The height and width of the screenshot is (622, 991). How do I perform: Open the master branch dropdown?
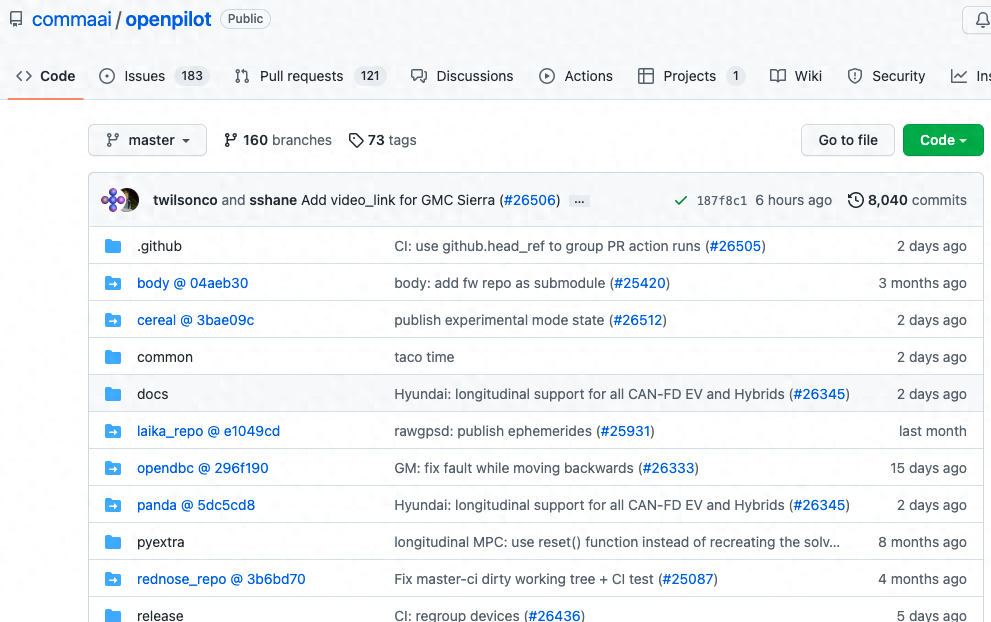coord(147,140)
